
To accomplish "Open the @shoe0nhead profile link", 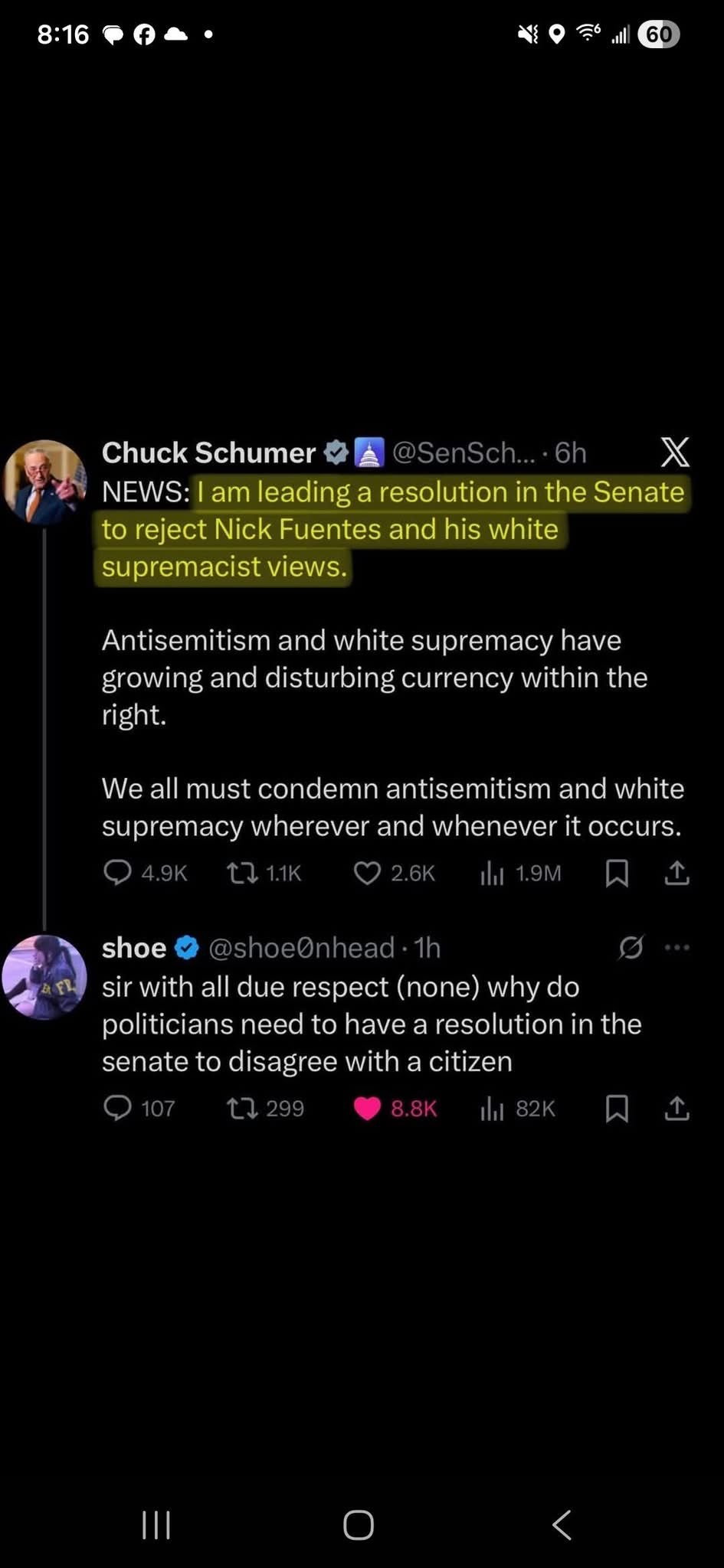I will (301, 948).
